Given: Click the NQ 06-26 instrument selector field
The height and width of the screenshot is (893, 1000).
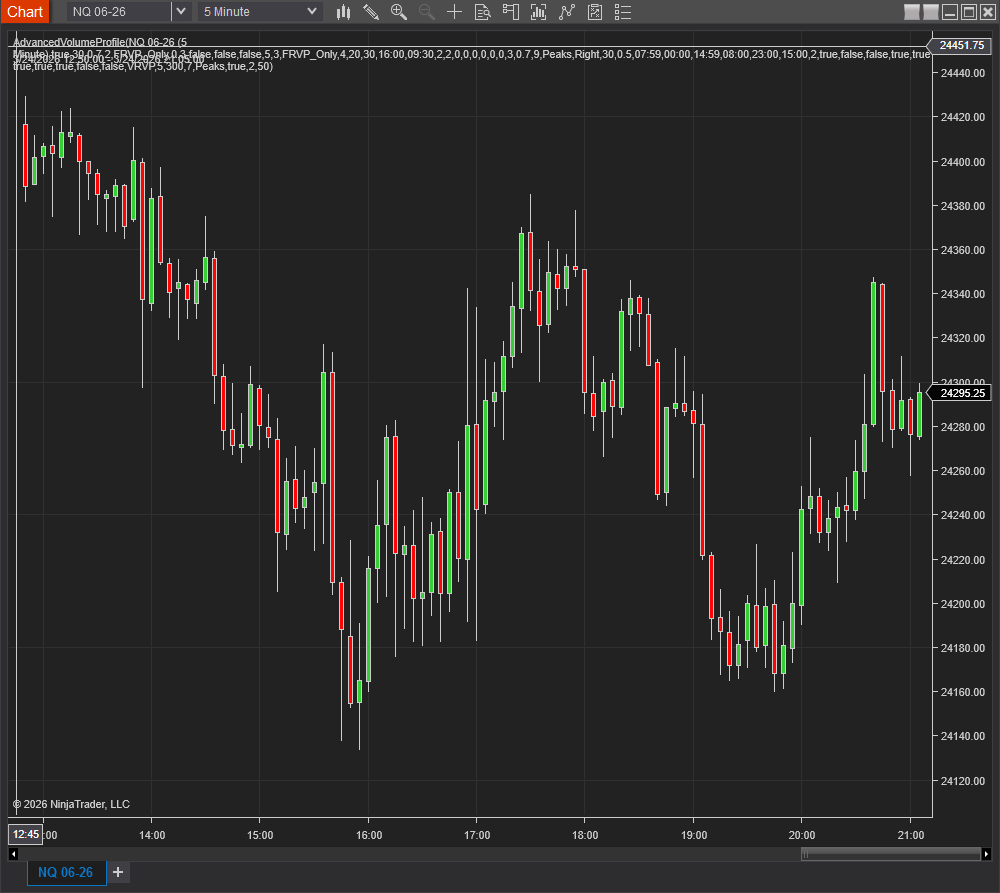Looking at the screenshot, I should 119,11.
